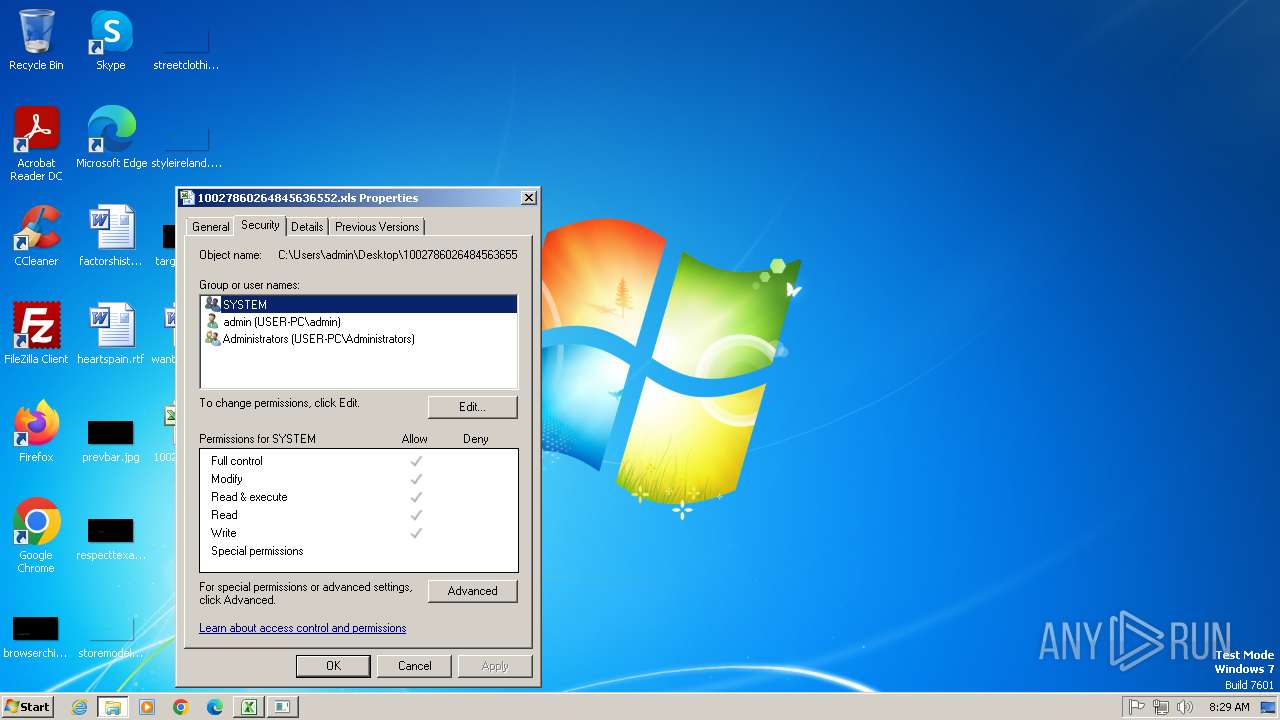
Task: Open File Explorer from the taskbar
Action: (x=113, y=707)
